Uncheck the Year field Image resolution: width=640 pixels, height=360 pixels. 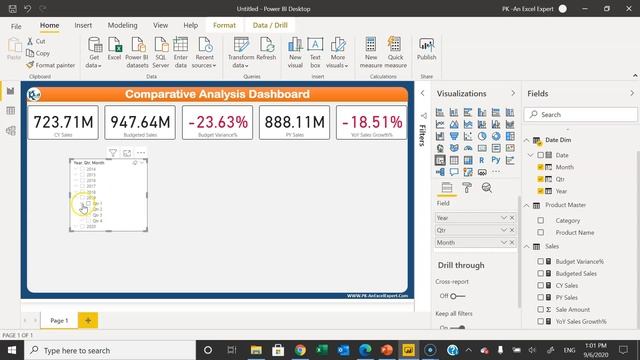coord(540,191)
